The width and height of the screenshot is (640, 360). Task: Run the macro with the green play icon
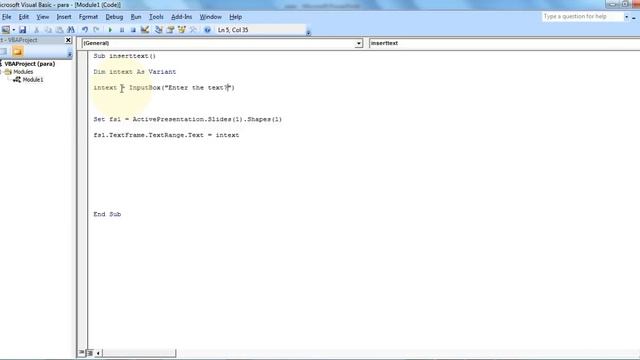coord(110,30)
